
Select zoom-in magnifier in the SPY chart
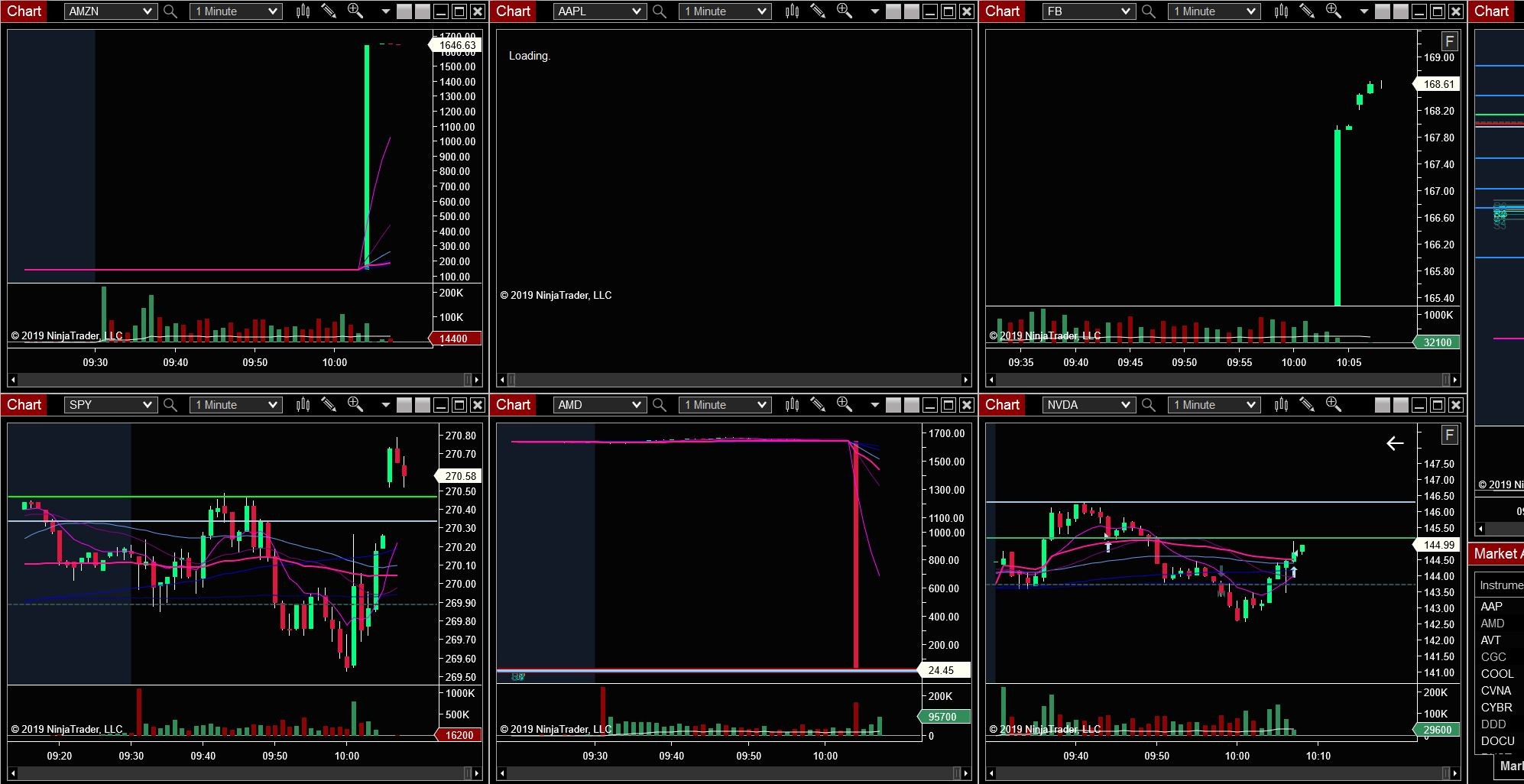pos(355,405)
